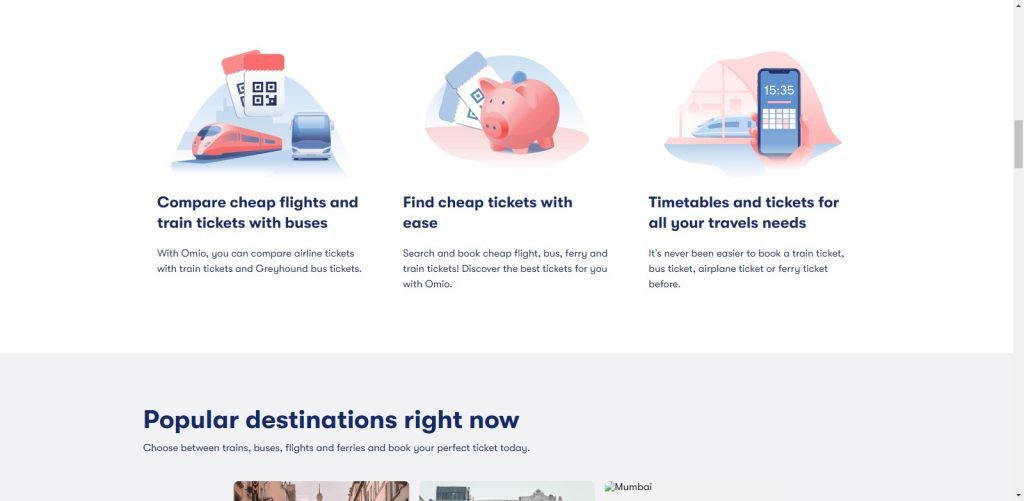Click the white train behind the phone

tap(723, 126)
